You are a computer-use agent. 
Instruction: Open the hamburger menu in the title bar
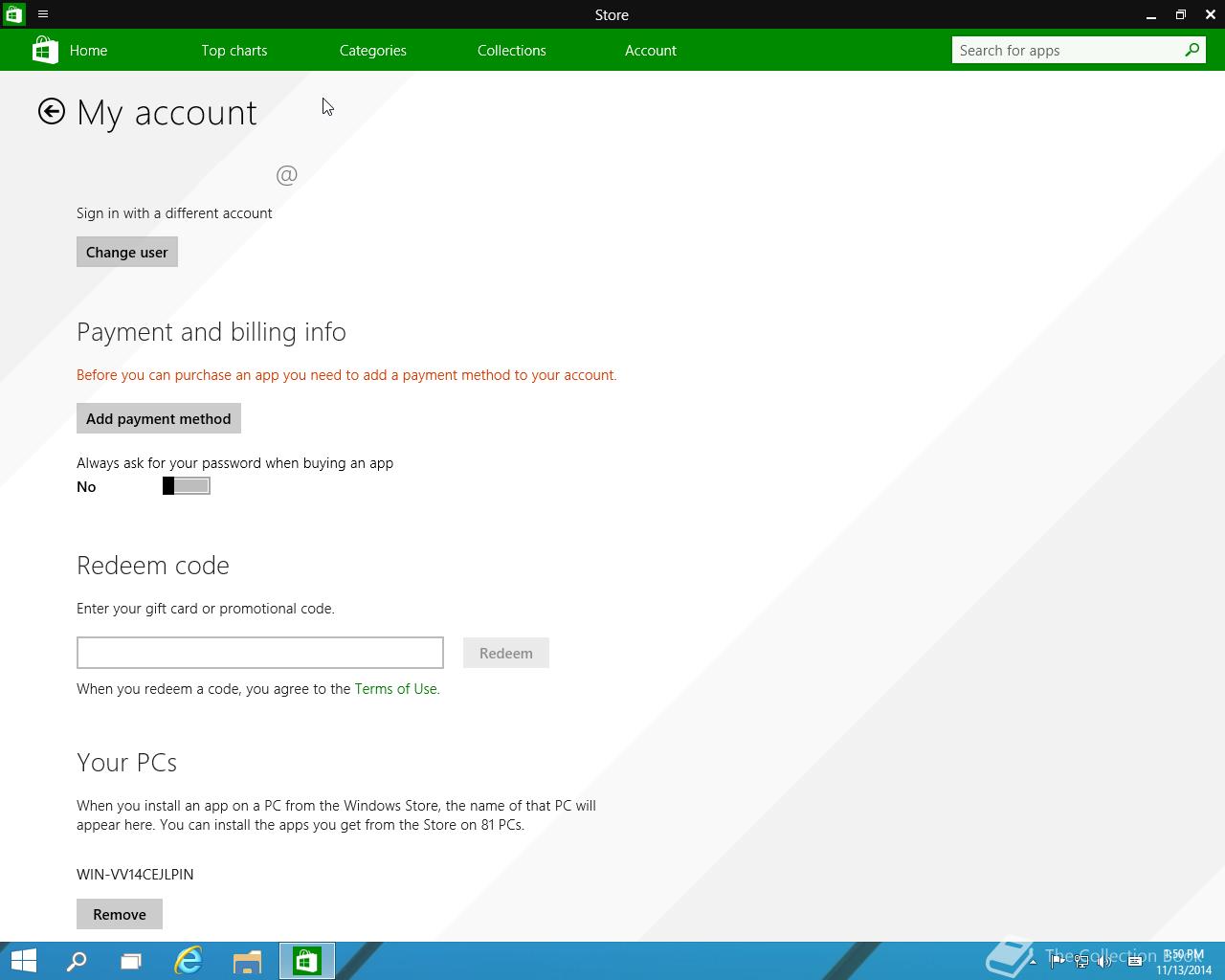(x=43, y=14)
